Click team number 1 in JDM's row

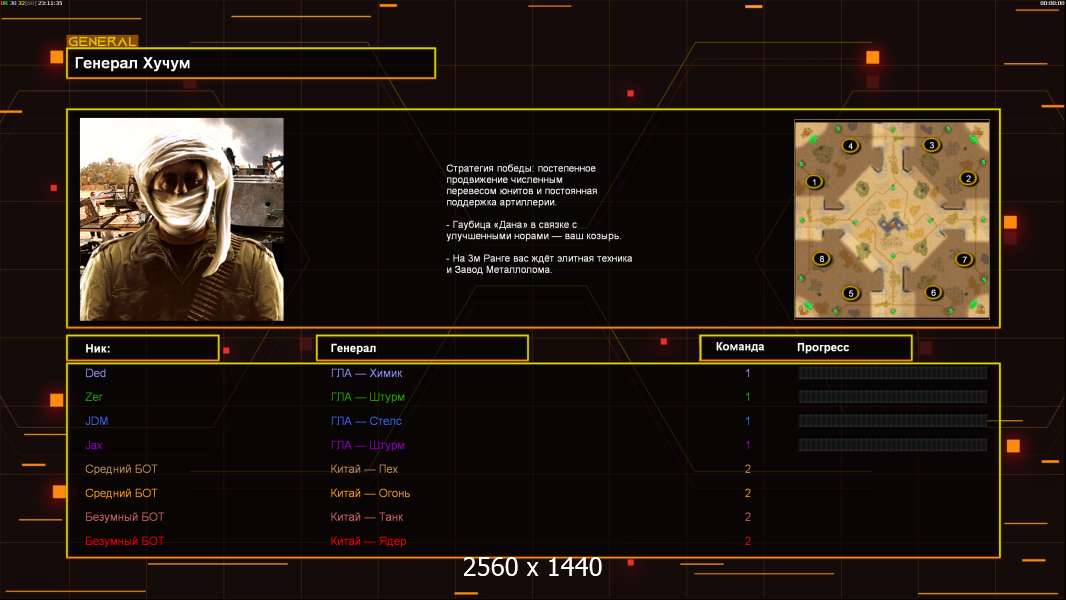click(x=748, y=421)
